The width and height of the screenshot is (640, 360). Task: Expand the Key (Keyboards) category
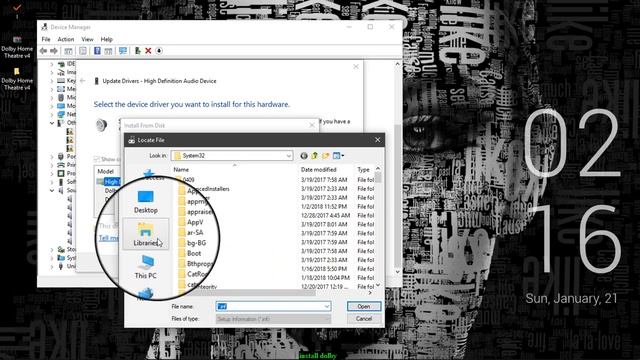pyautogui.click(x=52, y=81)
